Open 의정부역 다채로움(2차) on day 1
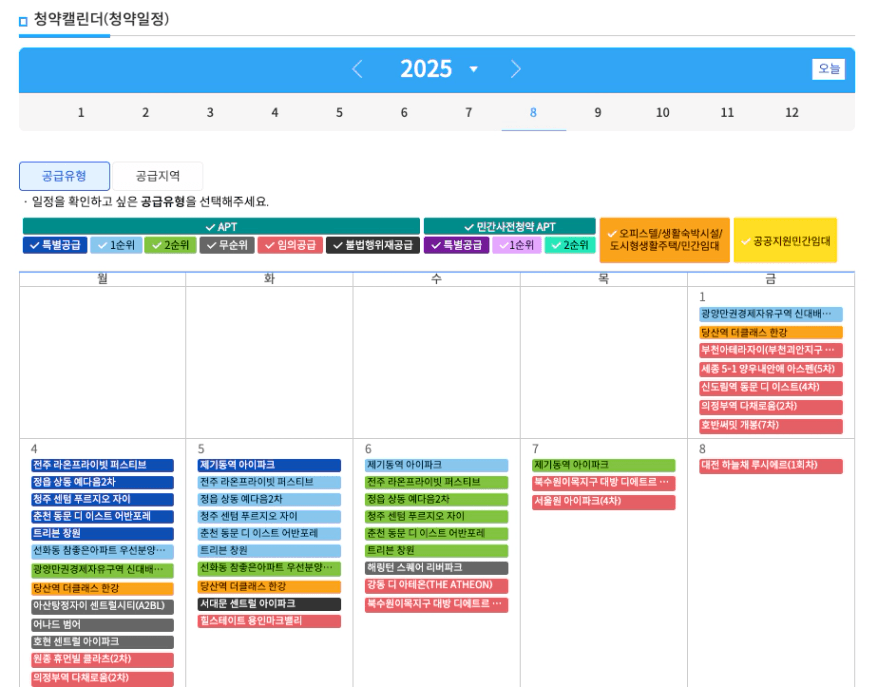 [x=771, y=407]
